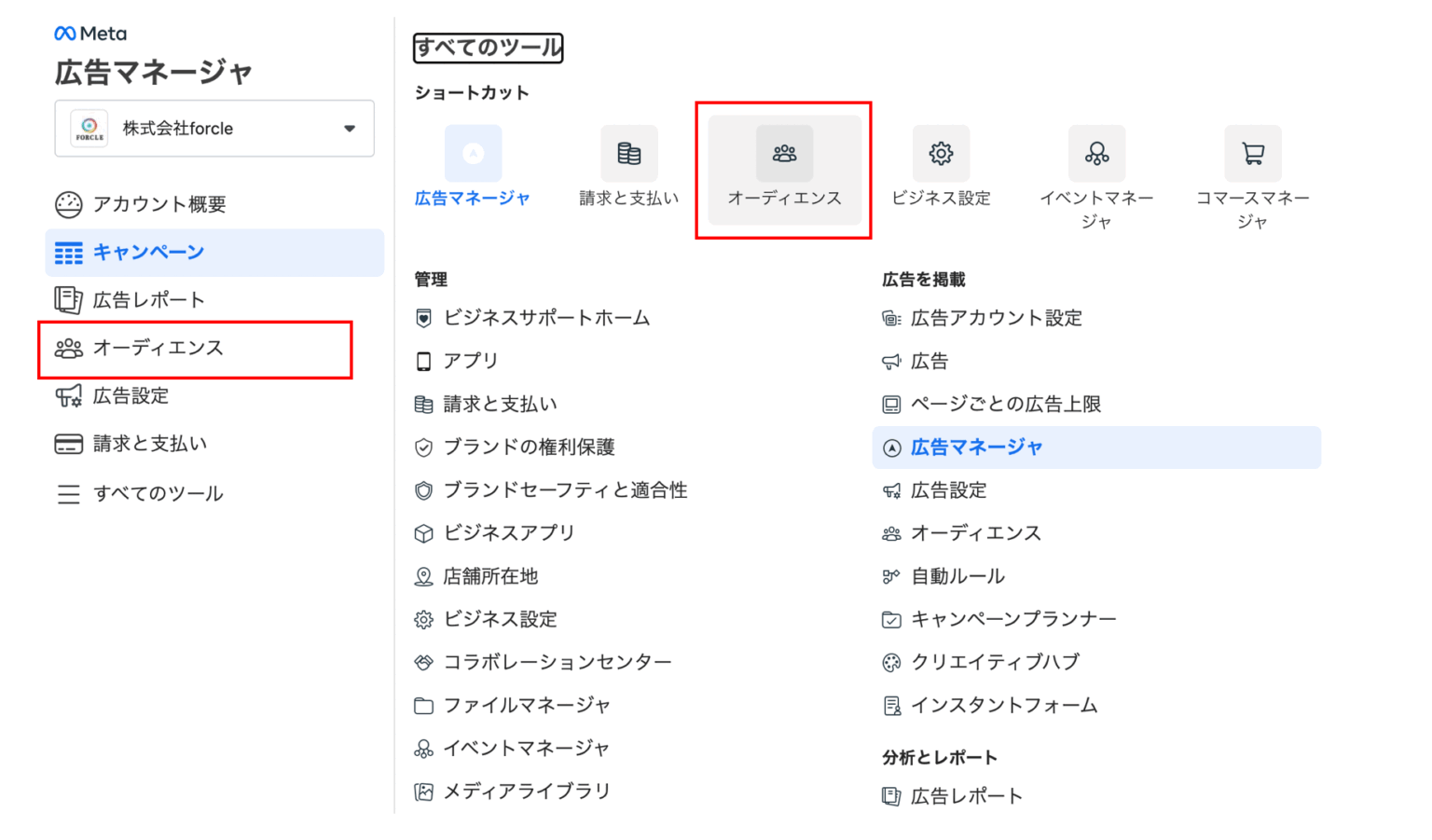Click the メディアライブラリ image icon

coord(424,792)
